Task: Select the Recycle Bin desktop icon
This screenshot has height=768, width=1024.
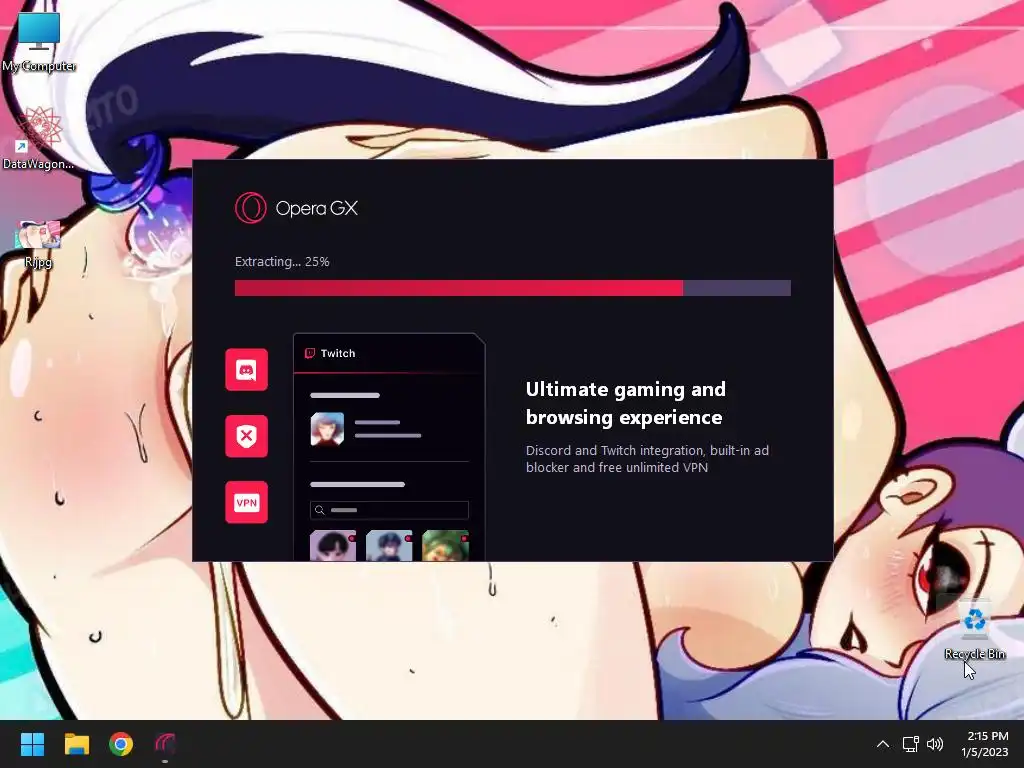Action: (974, 628)
